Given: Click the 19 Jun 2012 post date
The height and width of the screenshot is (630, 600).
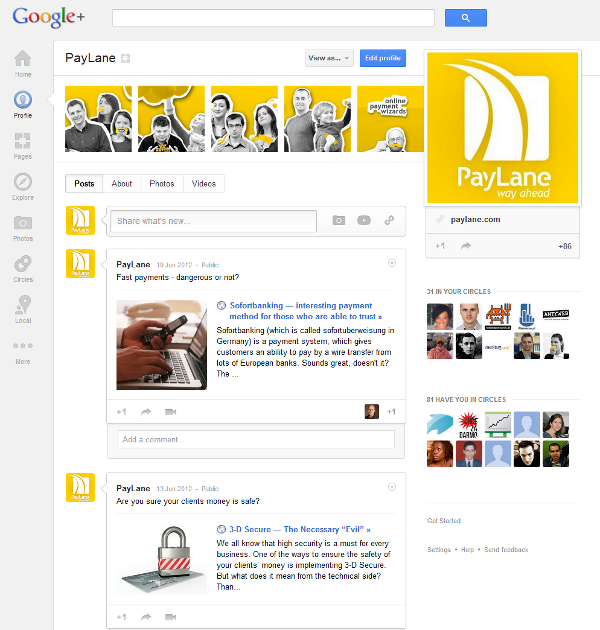Looking at the screenshot, I should 174,265.
